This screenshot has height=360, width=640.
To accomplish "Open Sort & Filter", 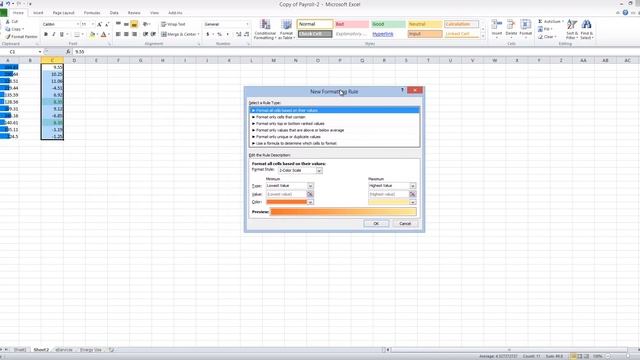I will pos(572,29).
